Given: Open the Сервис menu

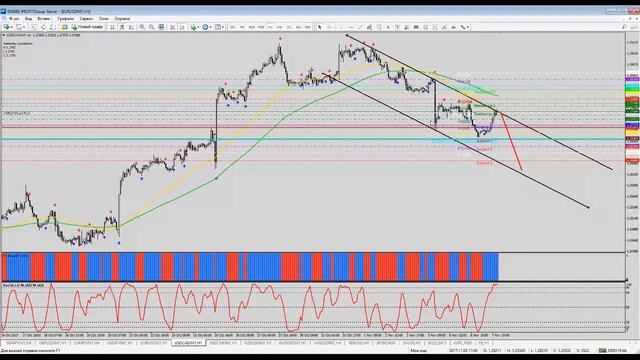Looking at the screenshot, I should (86, 19).
